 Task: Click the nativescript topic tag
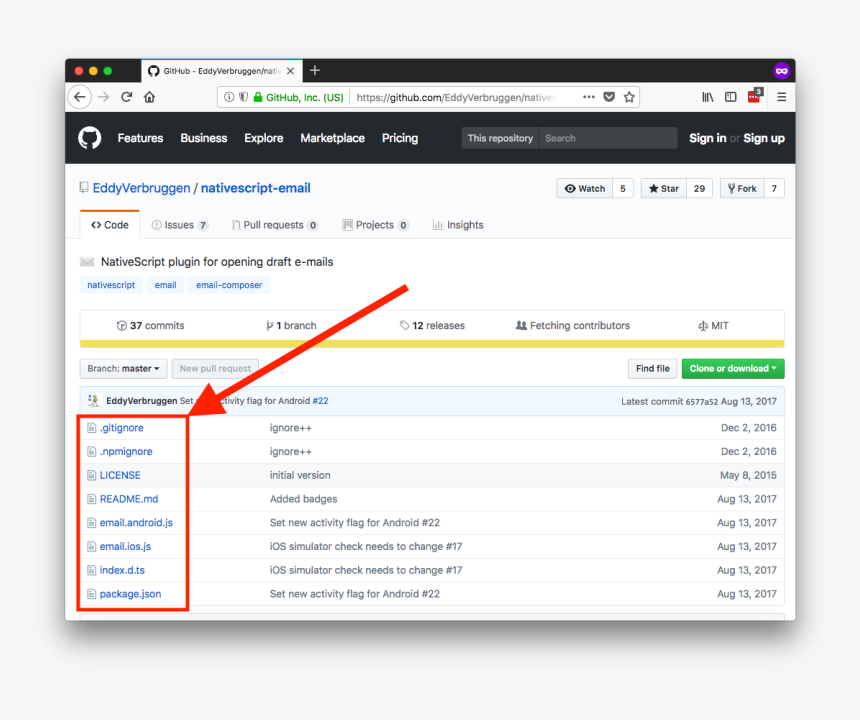pos(111,285)
